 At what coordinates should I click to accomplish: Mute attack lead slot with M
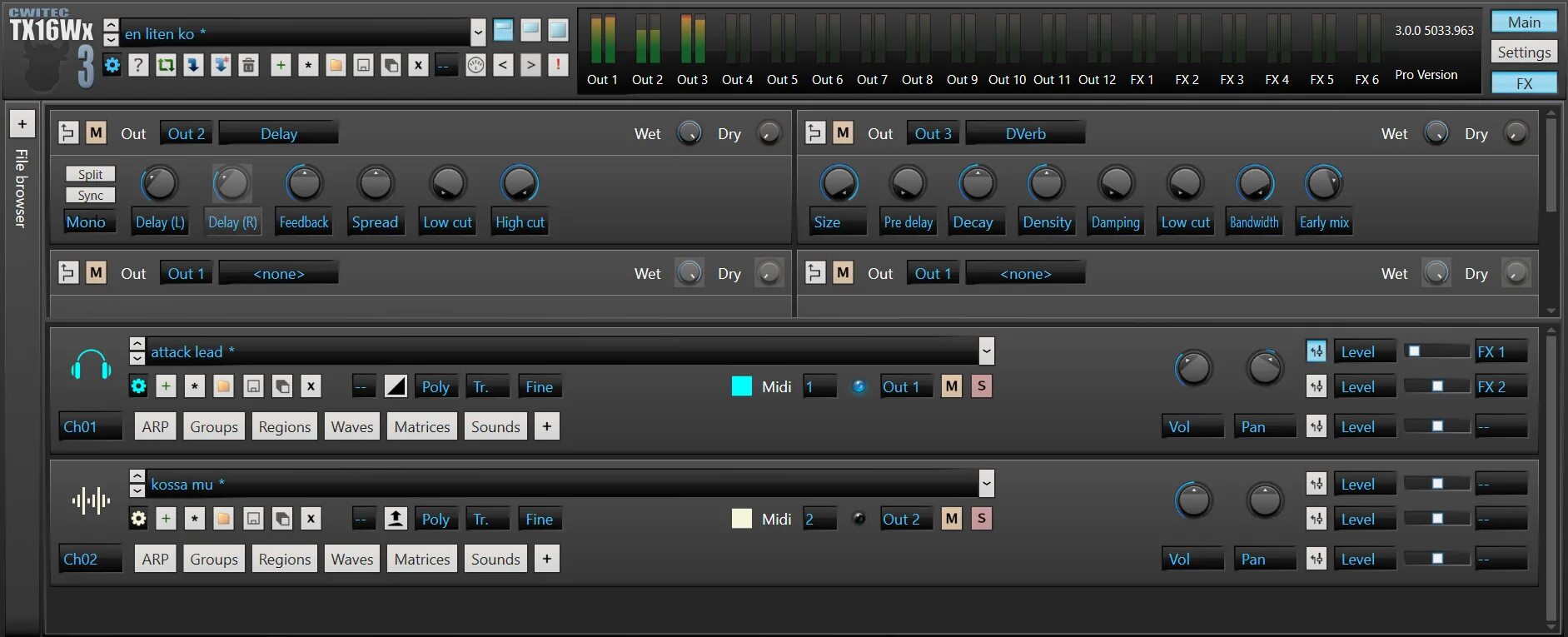click(952, 386)
